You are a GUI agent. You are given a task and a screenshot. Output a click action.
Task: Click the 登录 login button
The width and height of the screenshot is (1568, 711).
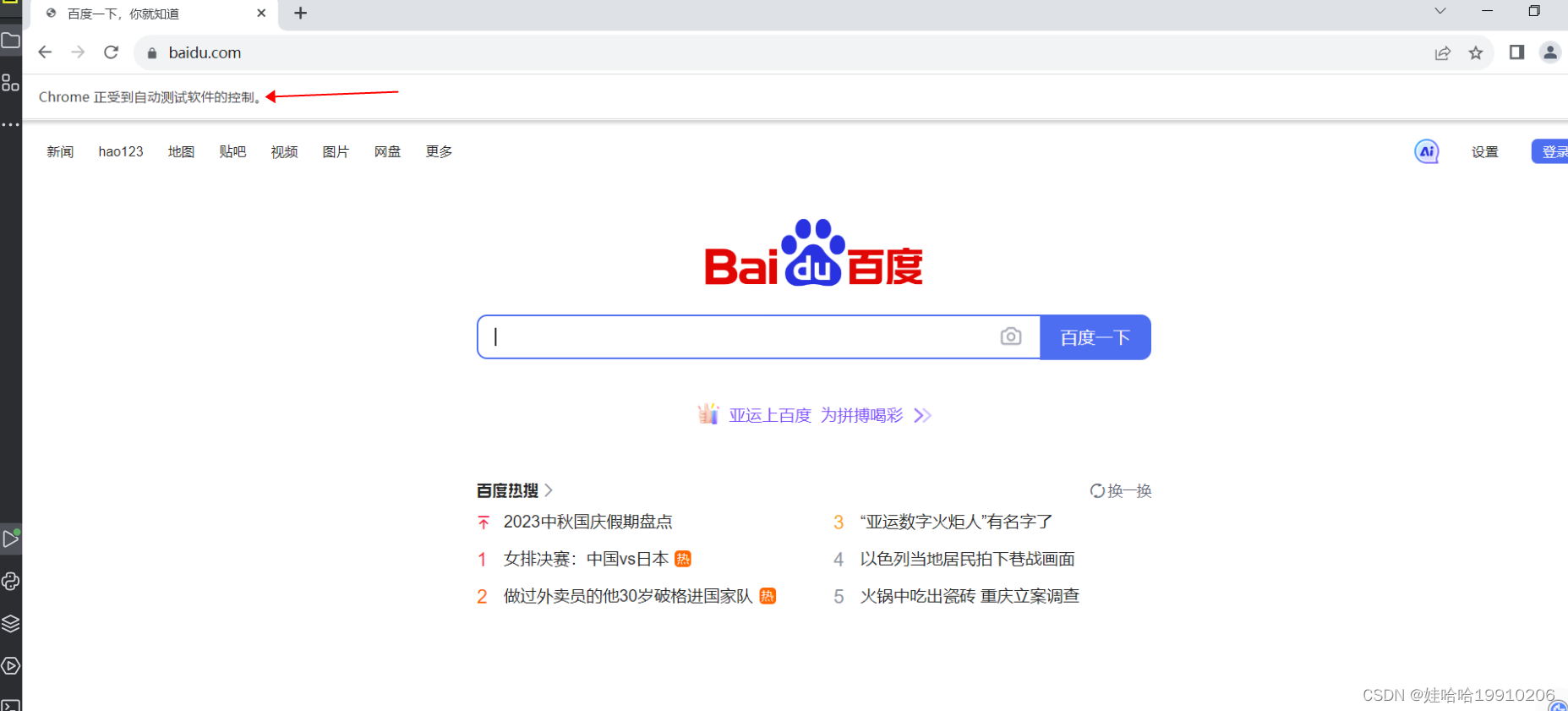(1550, 151)
